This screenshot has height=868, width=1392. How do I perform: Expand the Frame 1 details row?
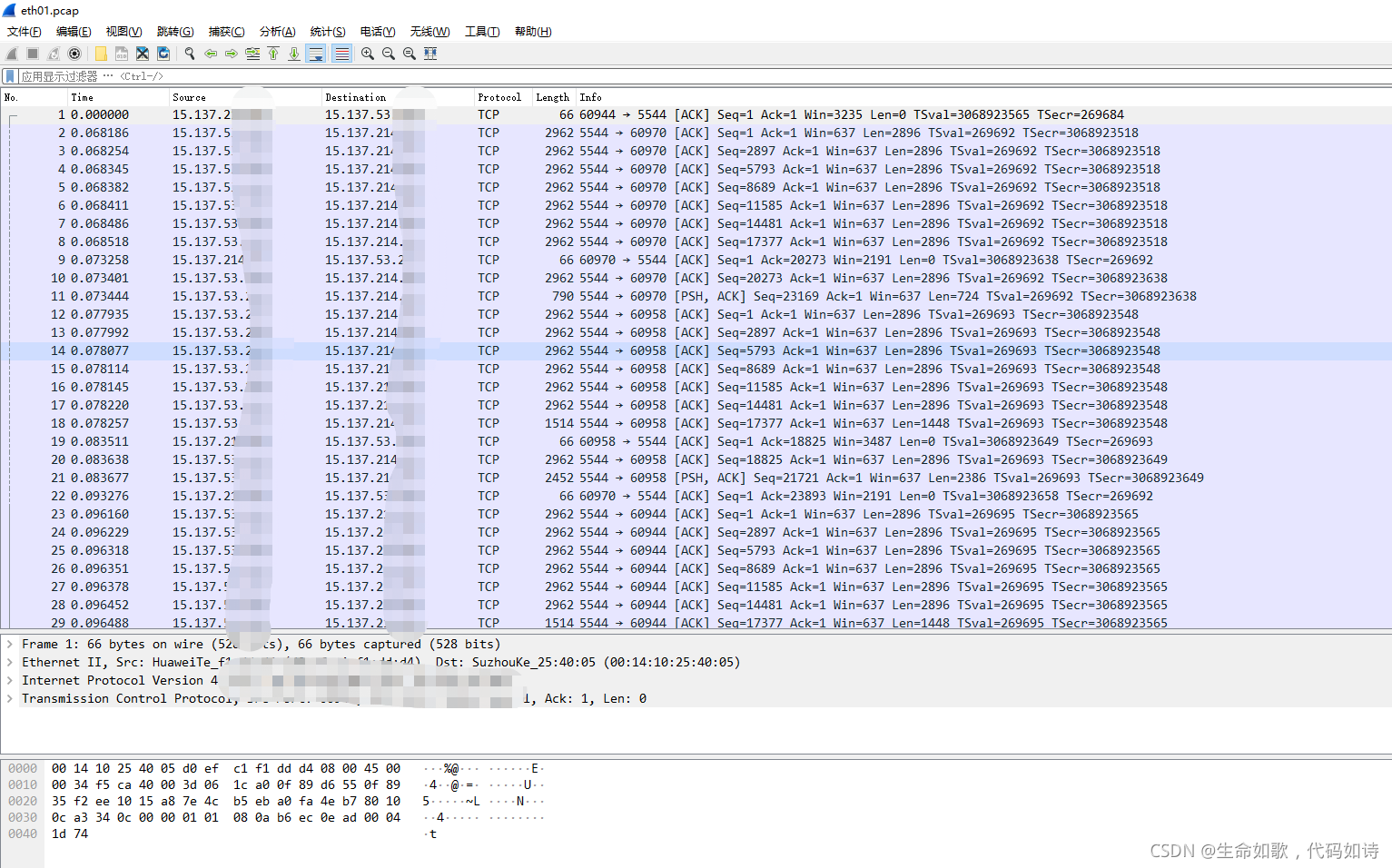click(x=10, y=644)
